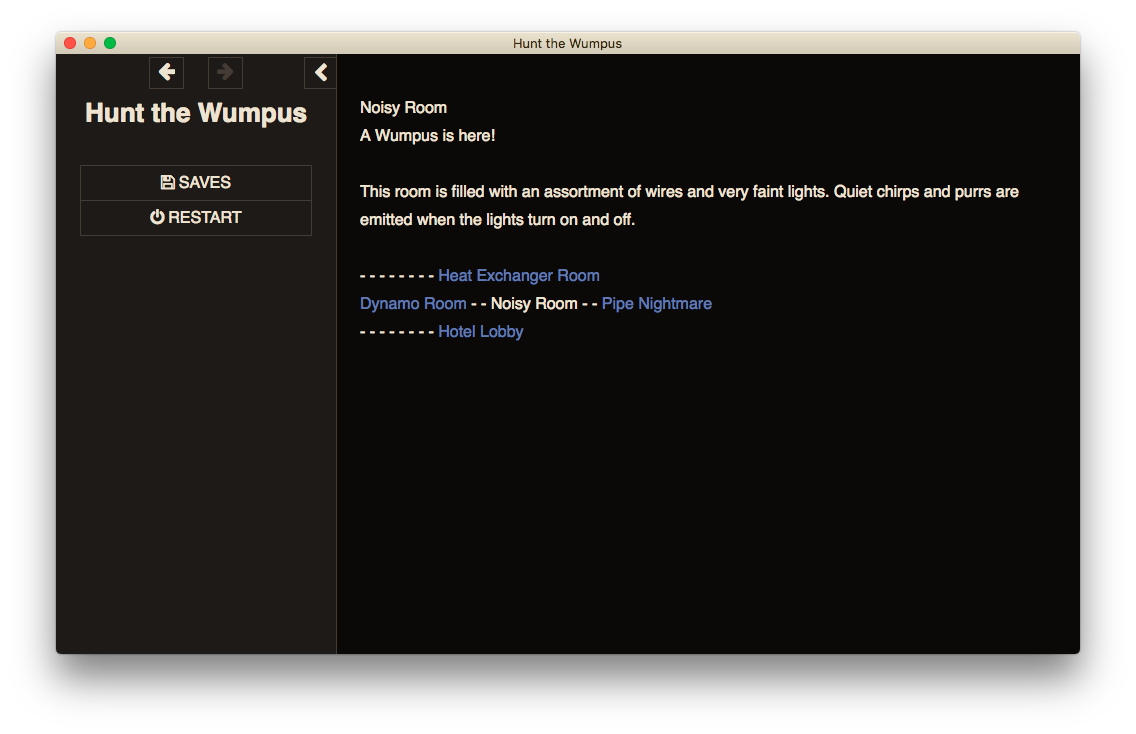Minimize the window with yellow button
This screenshot has width=1136, height=734.
tap(90, 43)
